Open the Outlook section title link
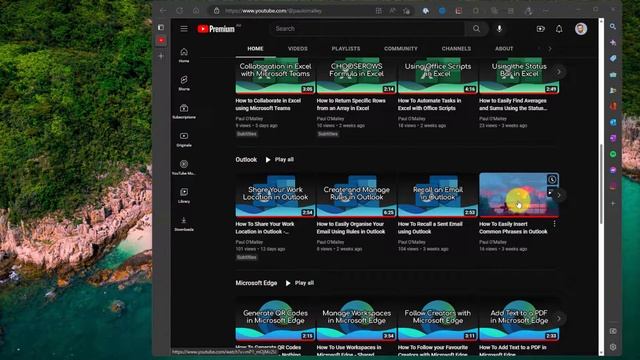 (x=246, y=160)
